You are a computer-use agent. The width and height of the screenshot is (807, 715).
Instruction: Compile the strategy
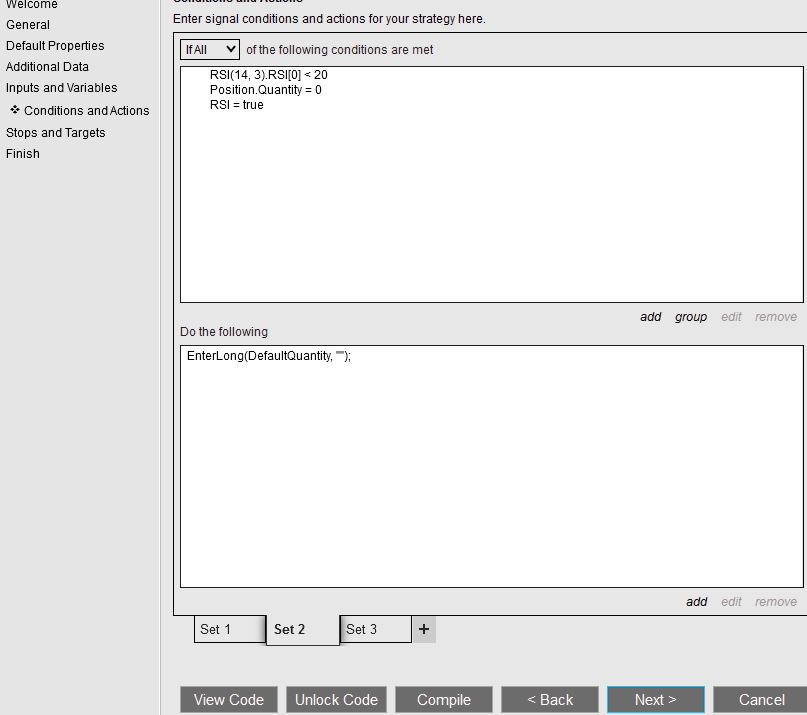click(x=444, y=700)
